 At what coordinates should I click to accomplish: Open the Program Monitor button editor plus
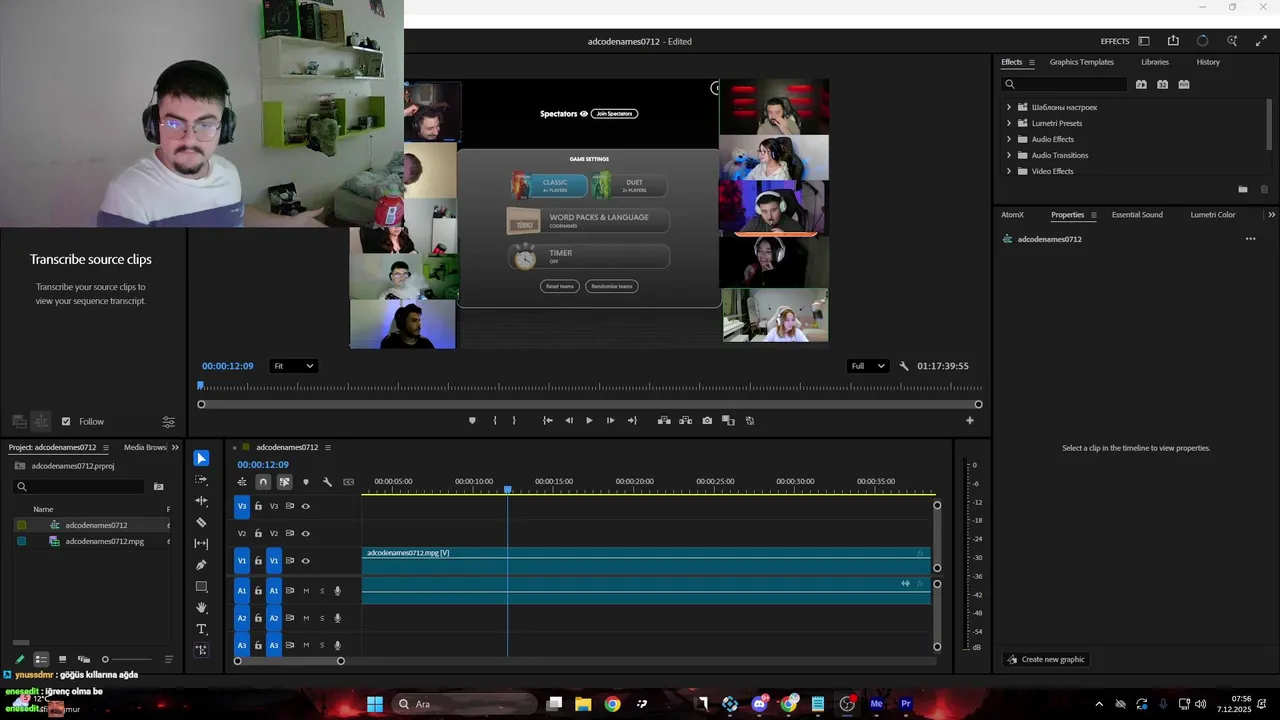(969, 421)
